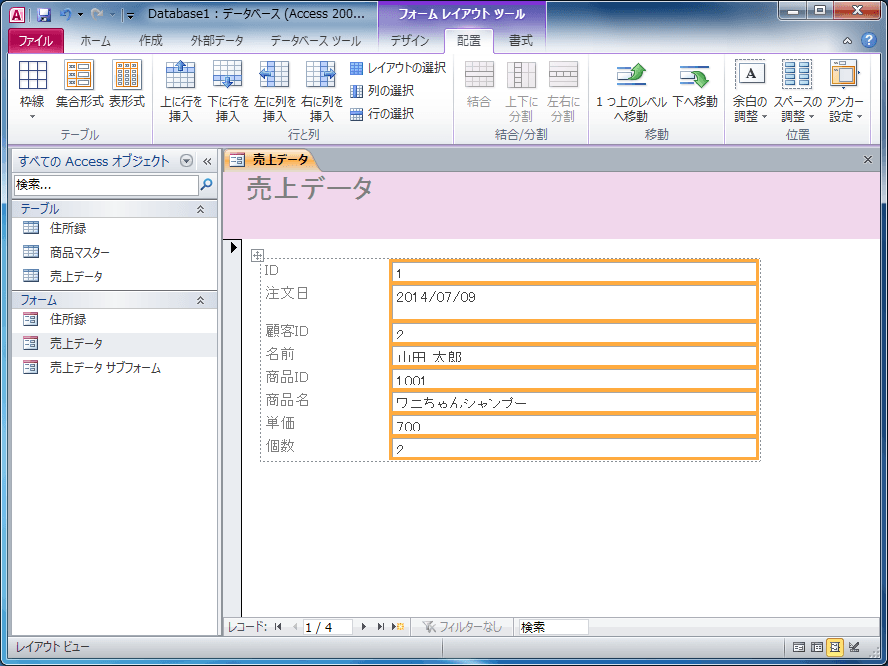This screenshot has width=888, height=666.
Task: Select the 売上データ table
Action: (x=114, y=276)
